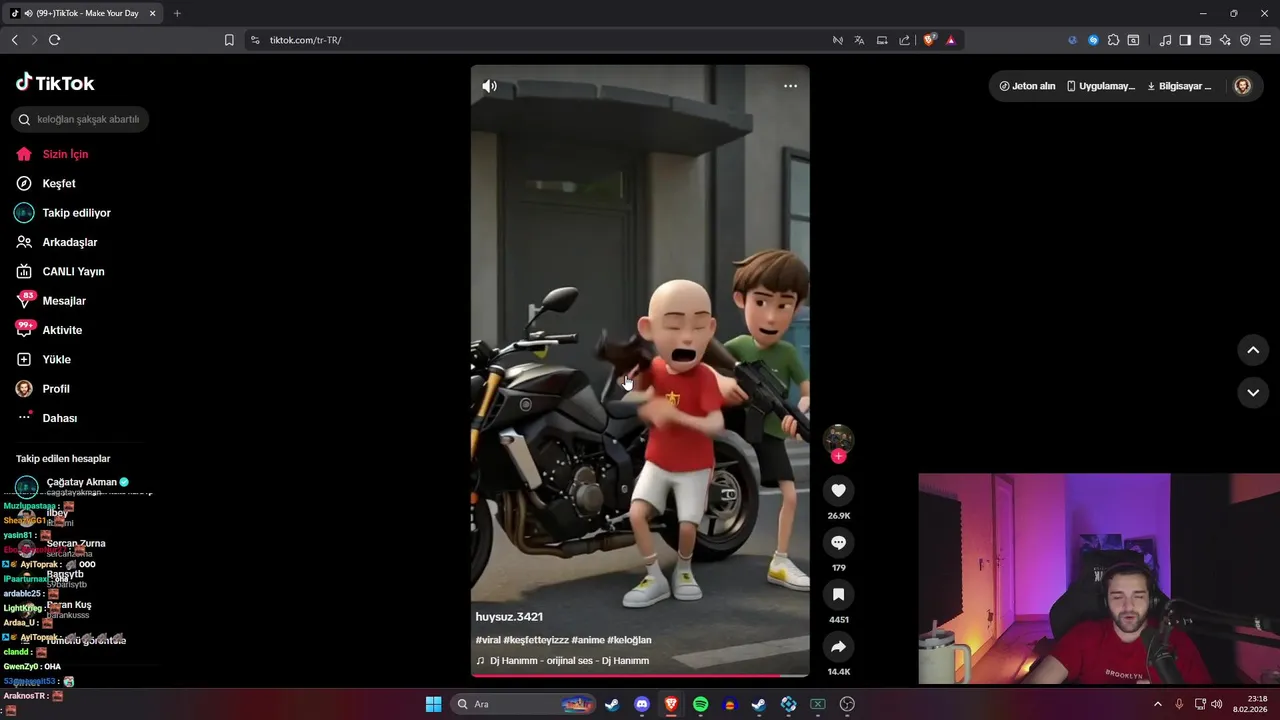Viewport: 1280px width, 720px height.
Task: Open the Shazam extension icon
Action: pos(1093,40)
